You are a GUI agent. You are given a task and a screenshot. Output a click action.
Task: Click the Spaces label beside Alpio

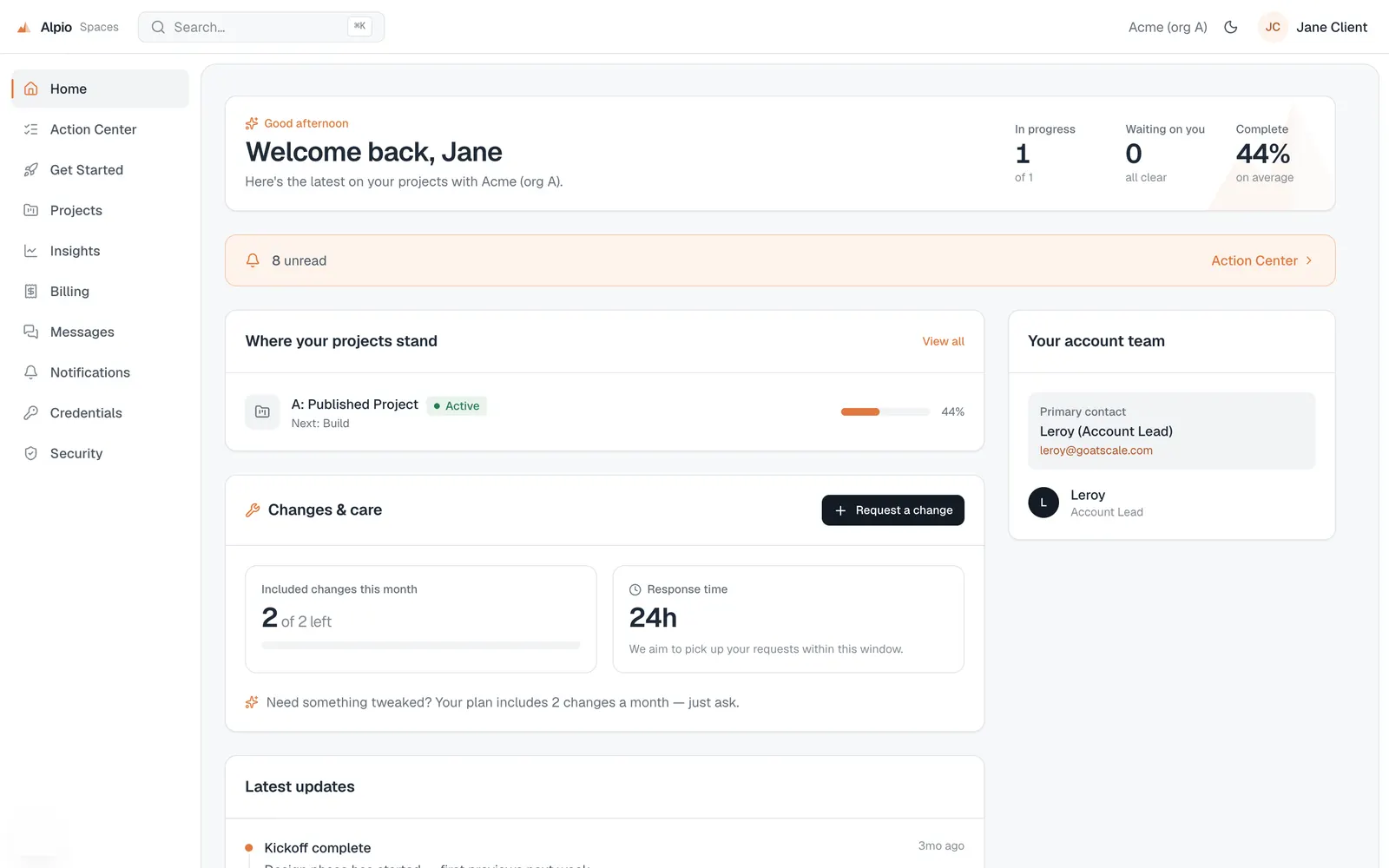tap(99, 27)
